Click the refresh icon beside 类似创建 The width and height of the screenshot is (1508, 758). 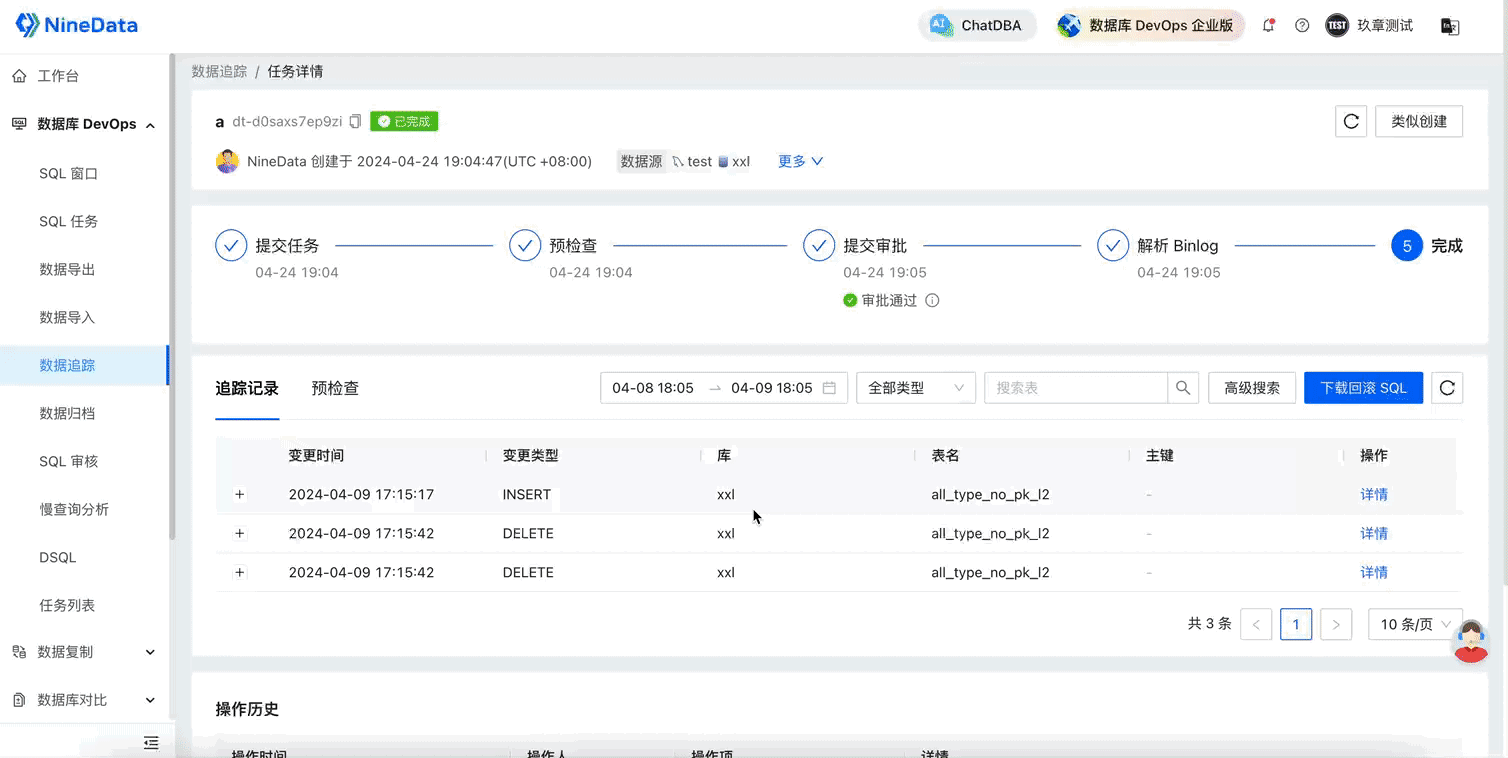1351,122
